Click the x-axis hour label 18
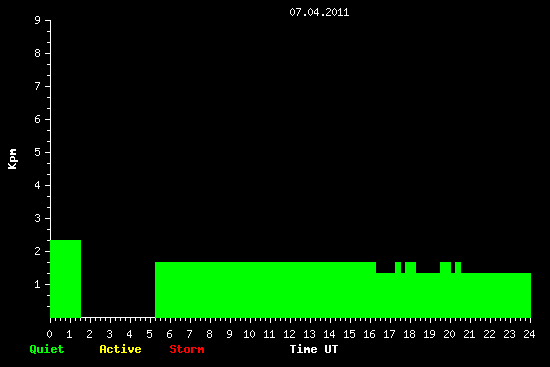 click(409, 334)
